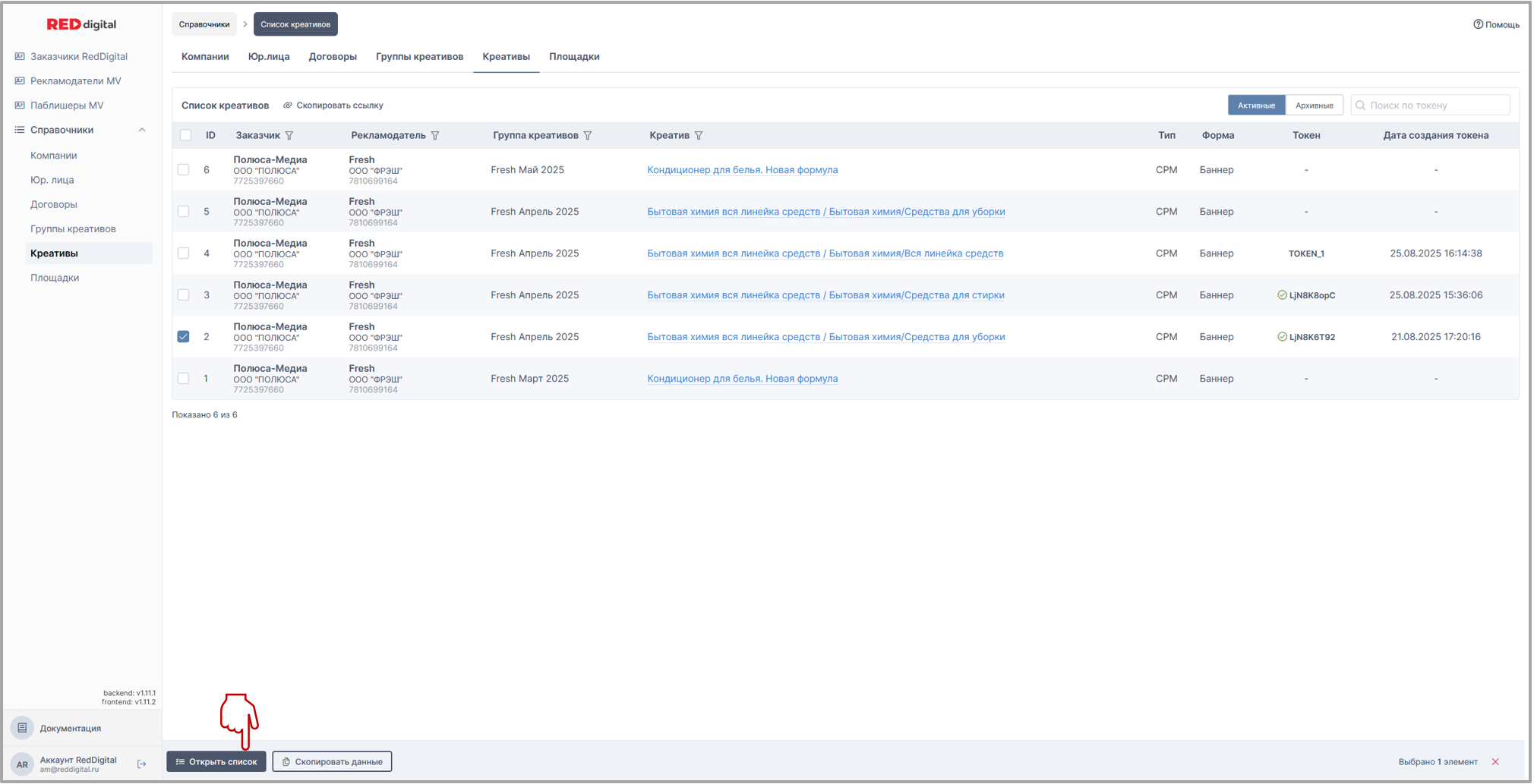1534x784 pixels.
Task: Switch to Архивные creatives view
Action: coord(1314,105)
